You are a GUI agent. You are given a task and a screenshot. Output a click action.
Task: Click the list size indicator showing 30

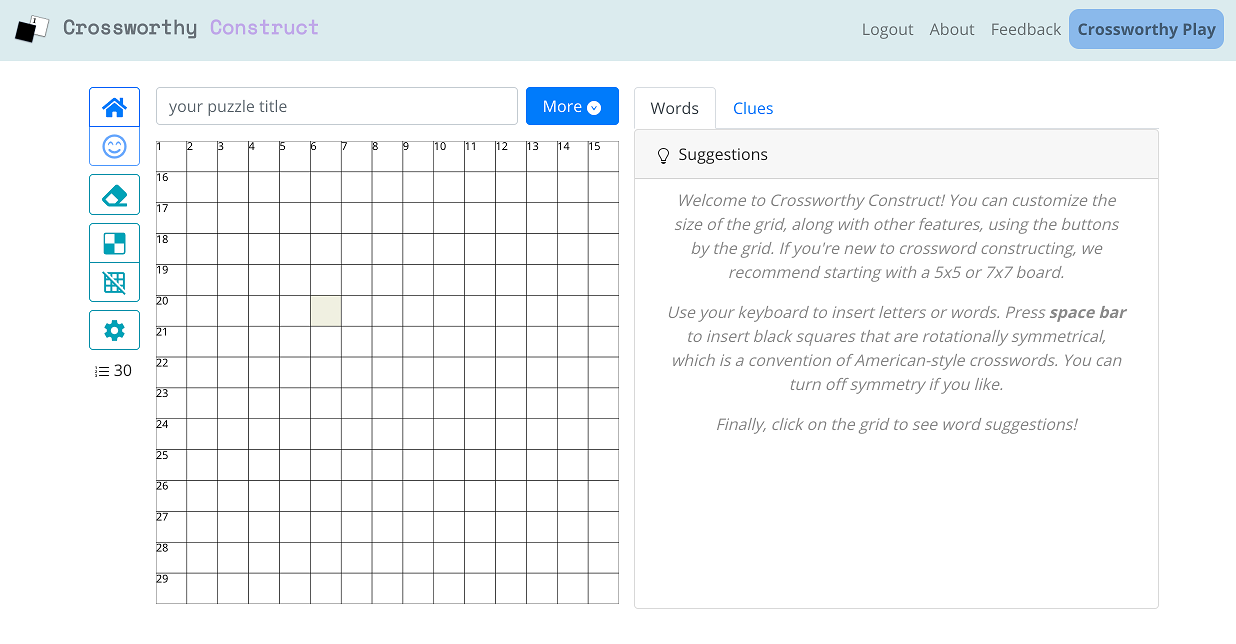pos(113,371)
